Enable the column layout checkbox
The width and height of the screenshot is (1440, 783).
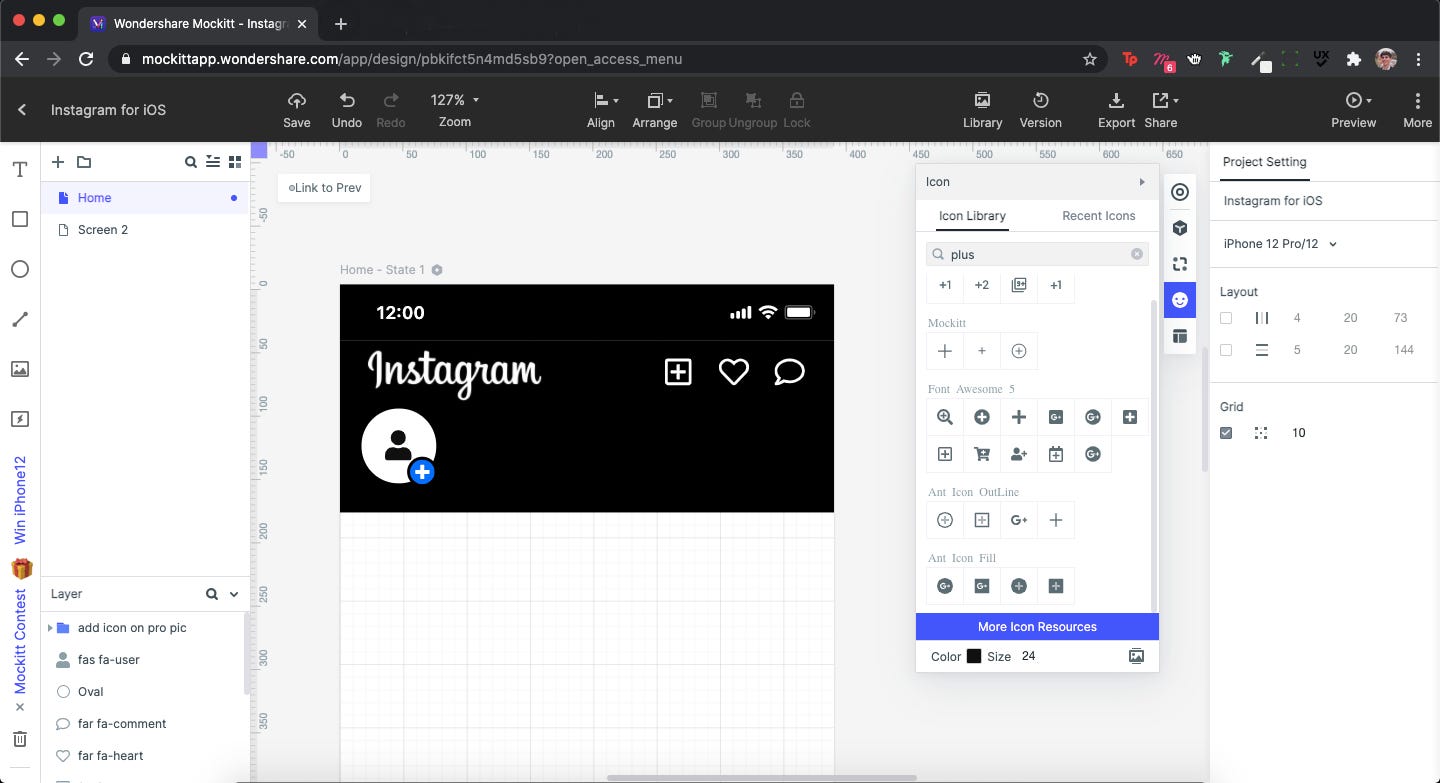click(1226, 318)
